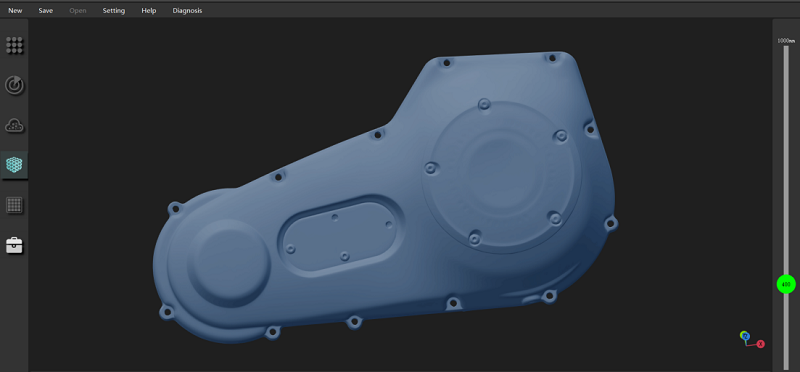Open the point cloud icon in sidebar
The height and width of the screenshot is (372, 800).
14,125
